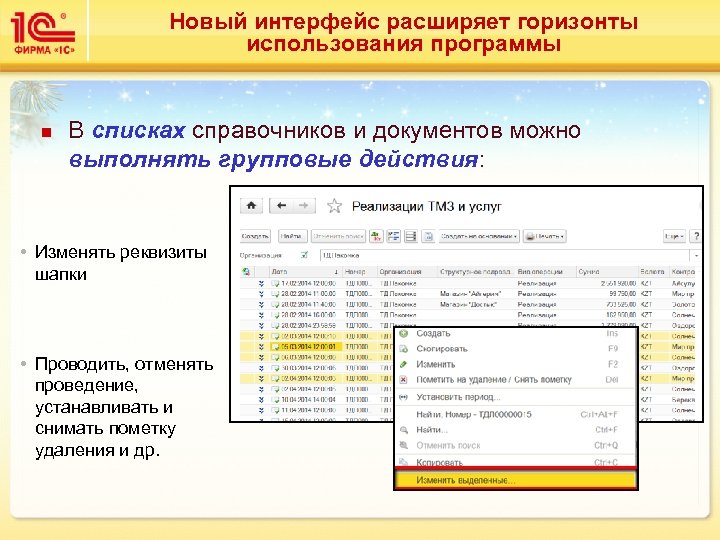Navigate back with the left arrow
This screenshot has height=540, width=720.
(281, 206)
